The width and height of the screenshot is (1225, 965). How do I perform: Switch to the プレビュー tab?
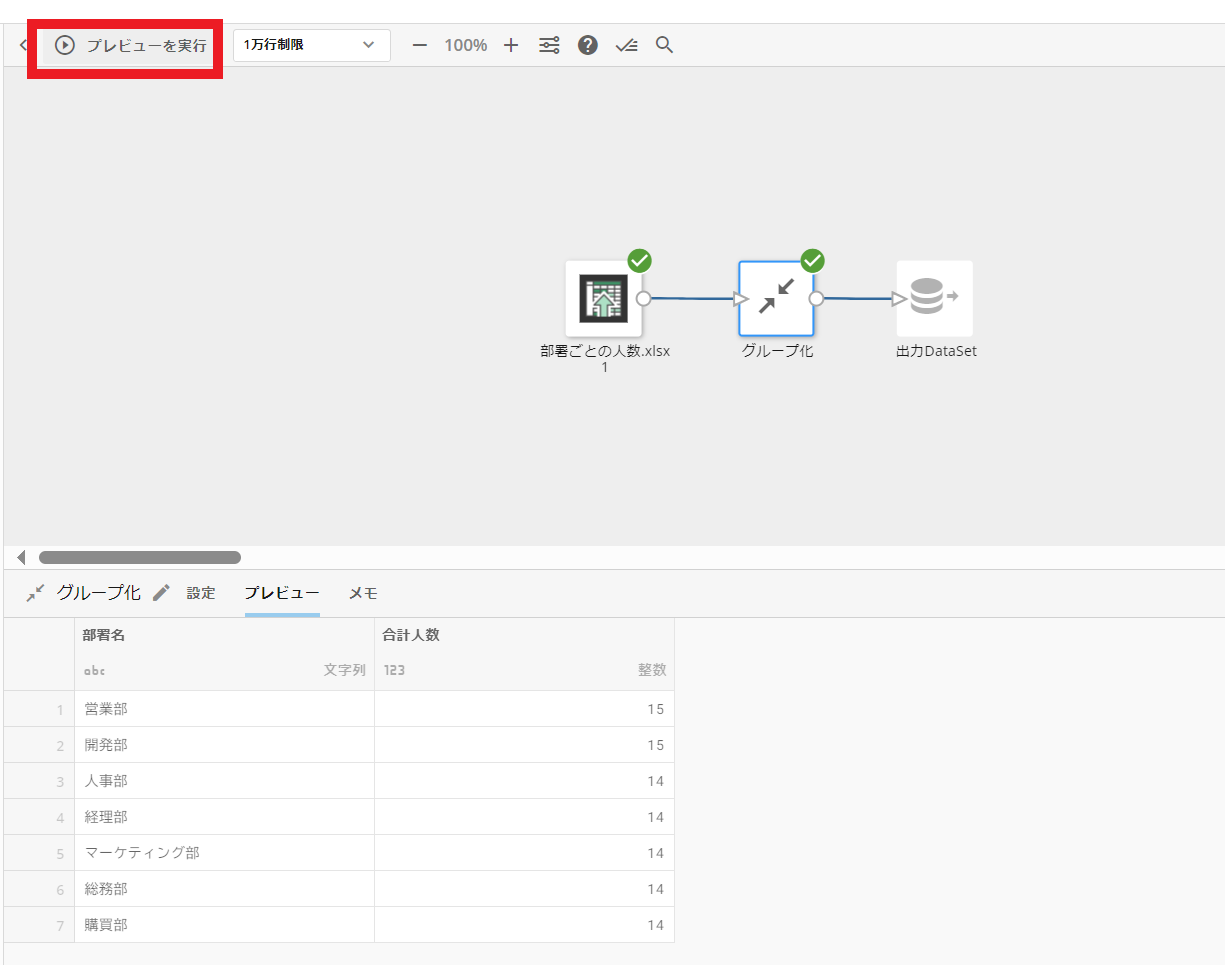pyautogui.click(x=282, y=593)
